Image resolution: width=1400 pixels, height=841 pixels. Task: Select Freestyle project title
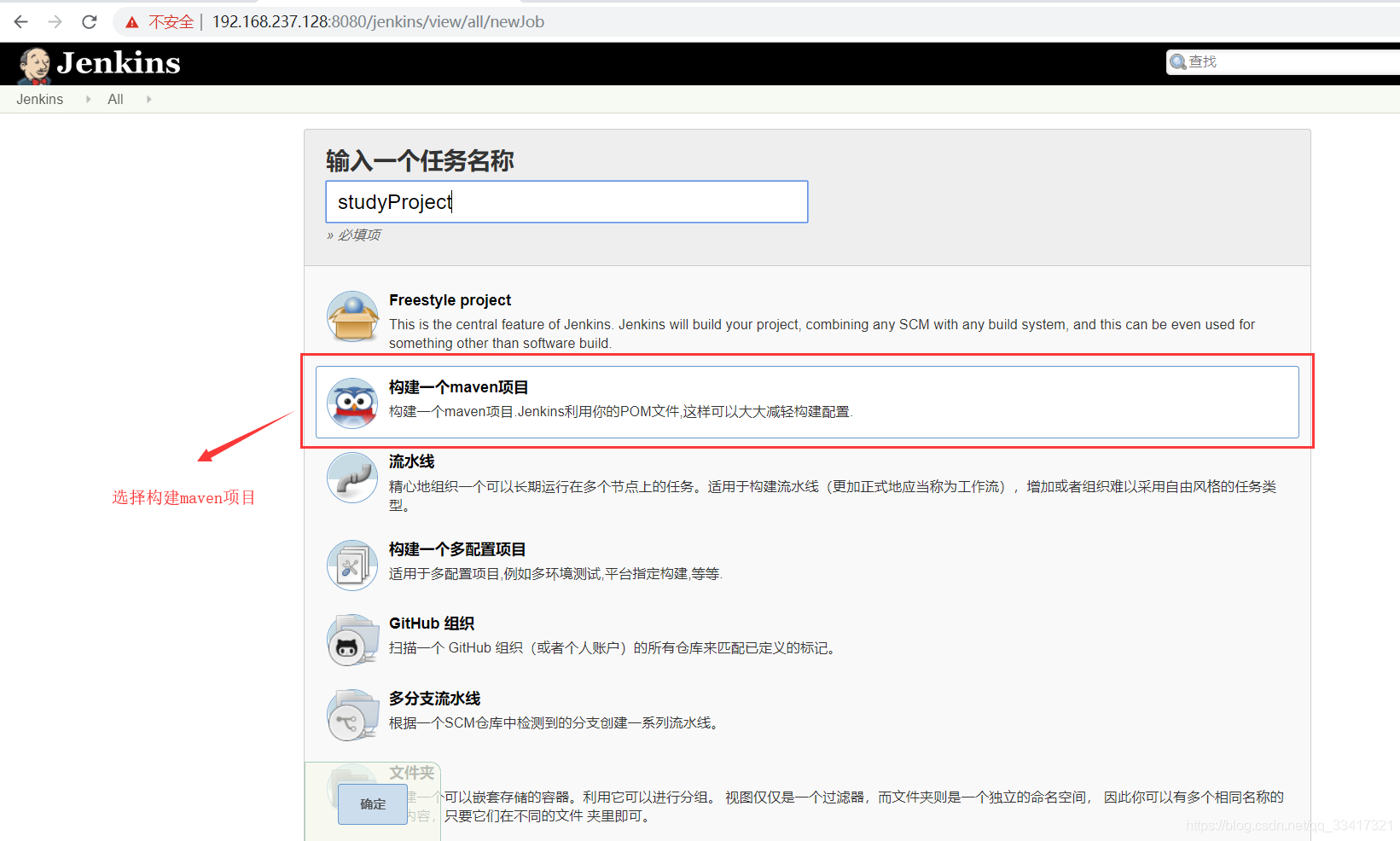point(450,300)
